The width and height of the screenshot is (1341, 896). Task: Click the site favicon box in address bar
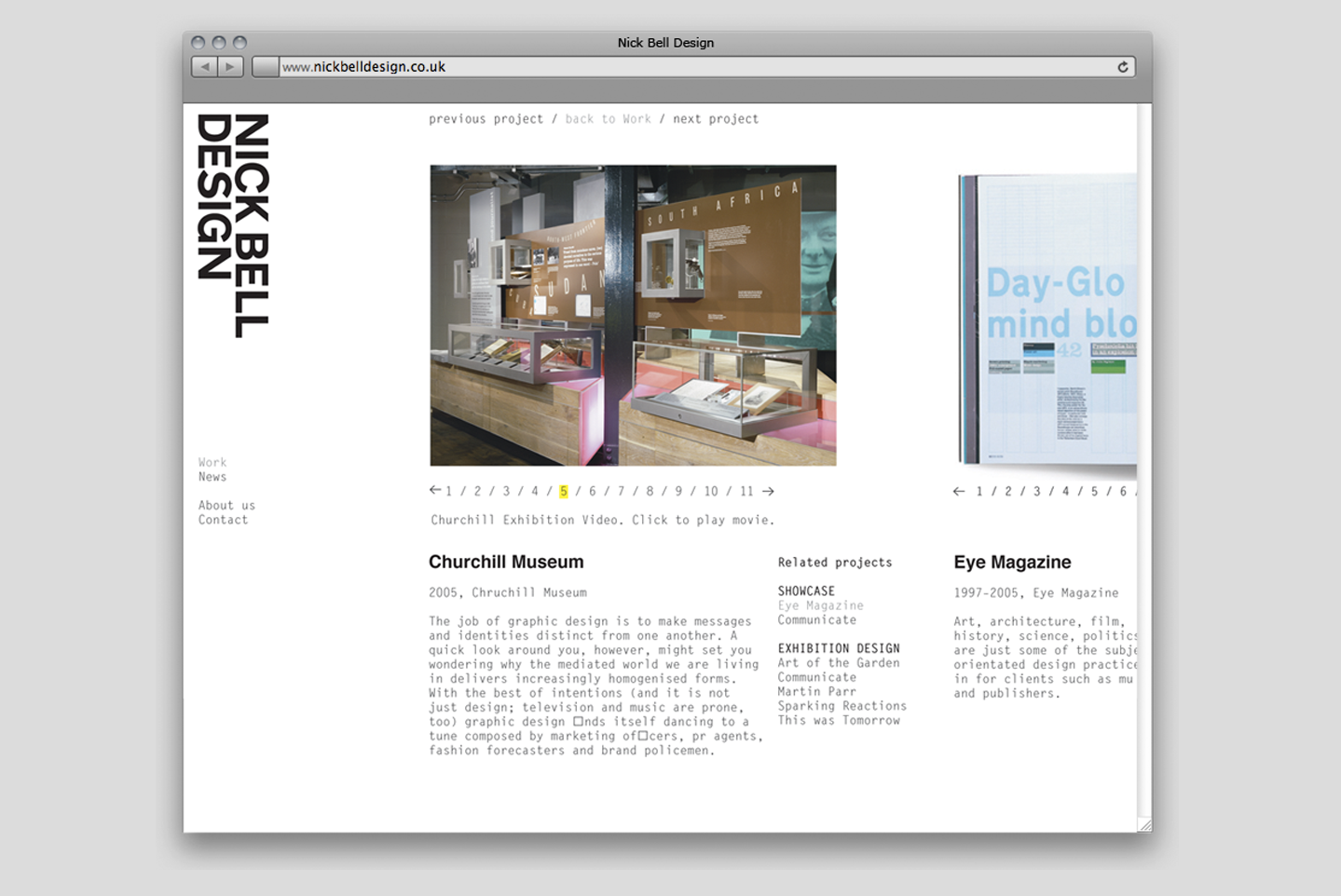(x=266, y=67)
